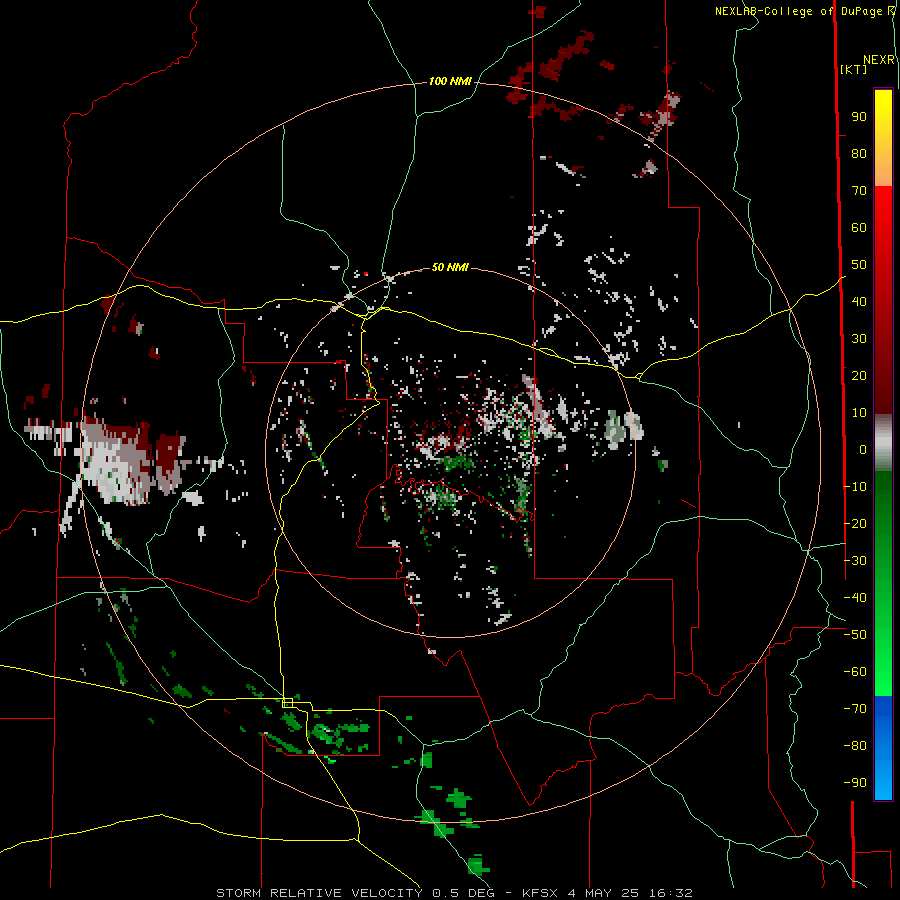Click the 10 value on velocity scale
The width and height of the screenshot is (900, 900).
859,413
